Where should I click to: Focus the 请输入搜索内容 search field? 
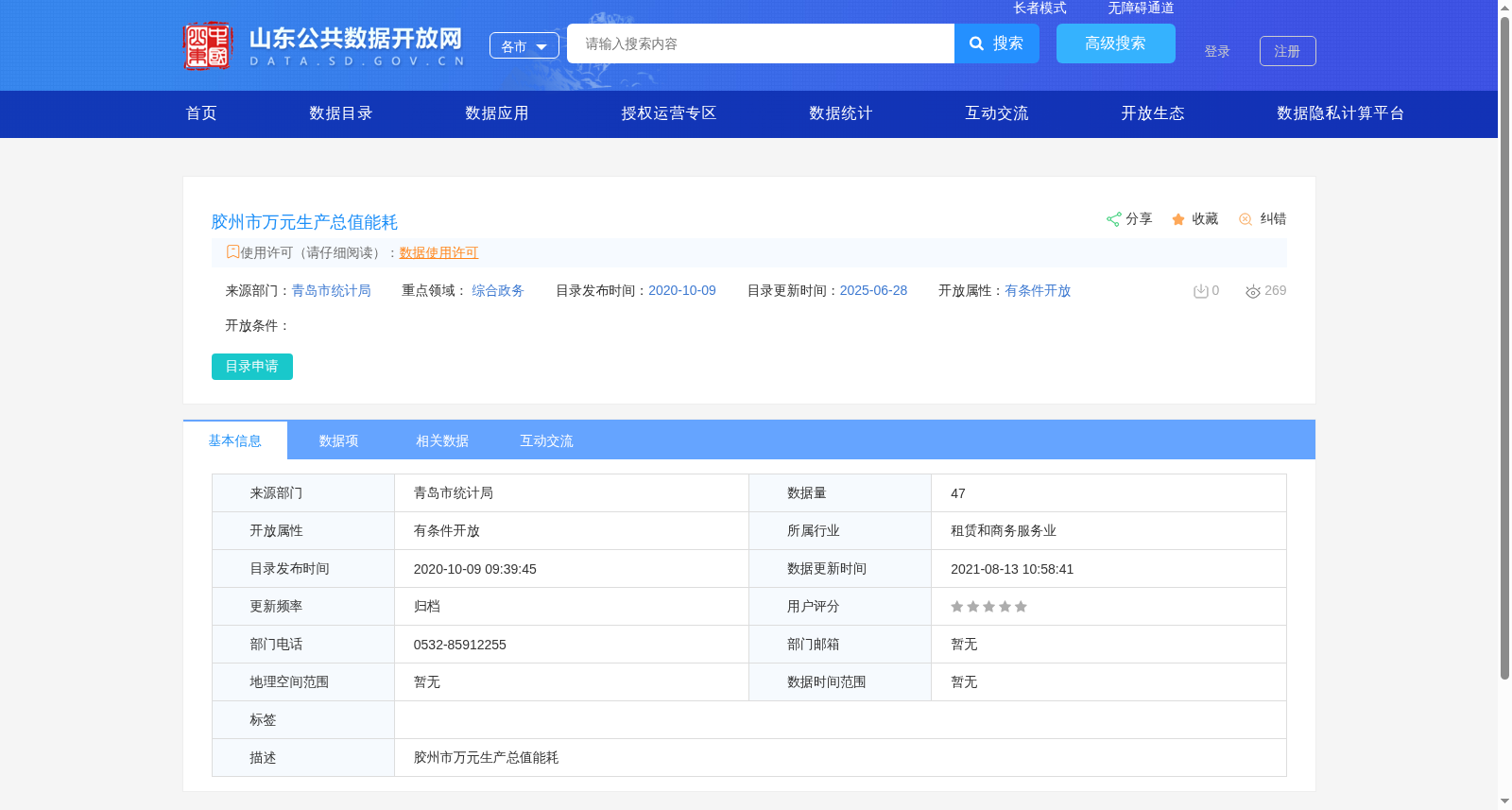coord(761,43)
